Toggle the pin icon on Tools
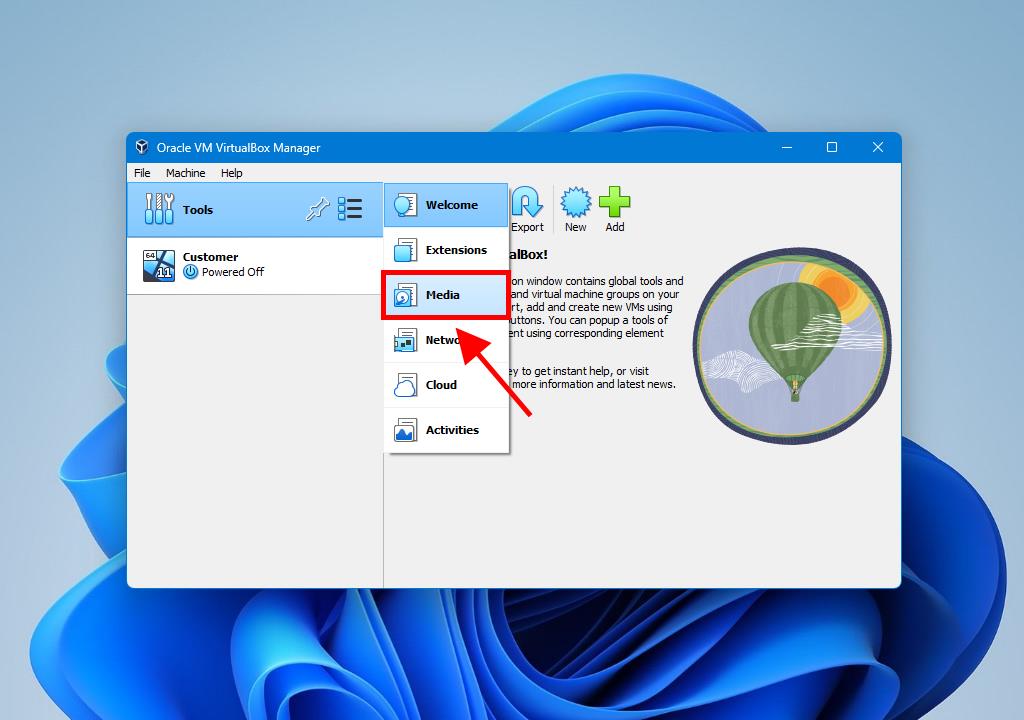The width and height of the screenshot is (1024, 720). (317, 209)
